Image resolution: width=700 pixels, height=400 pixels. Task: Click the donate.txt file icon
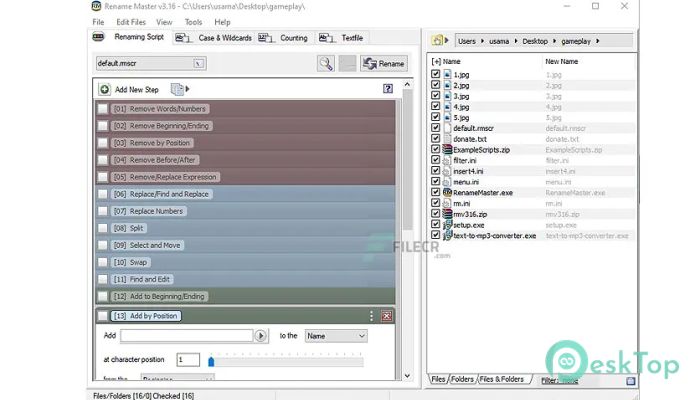[447, 139]
